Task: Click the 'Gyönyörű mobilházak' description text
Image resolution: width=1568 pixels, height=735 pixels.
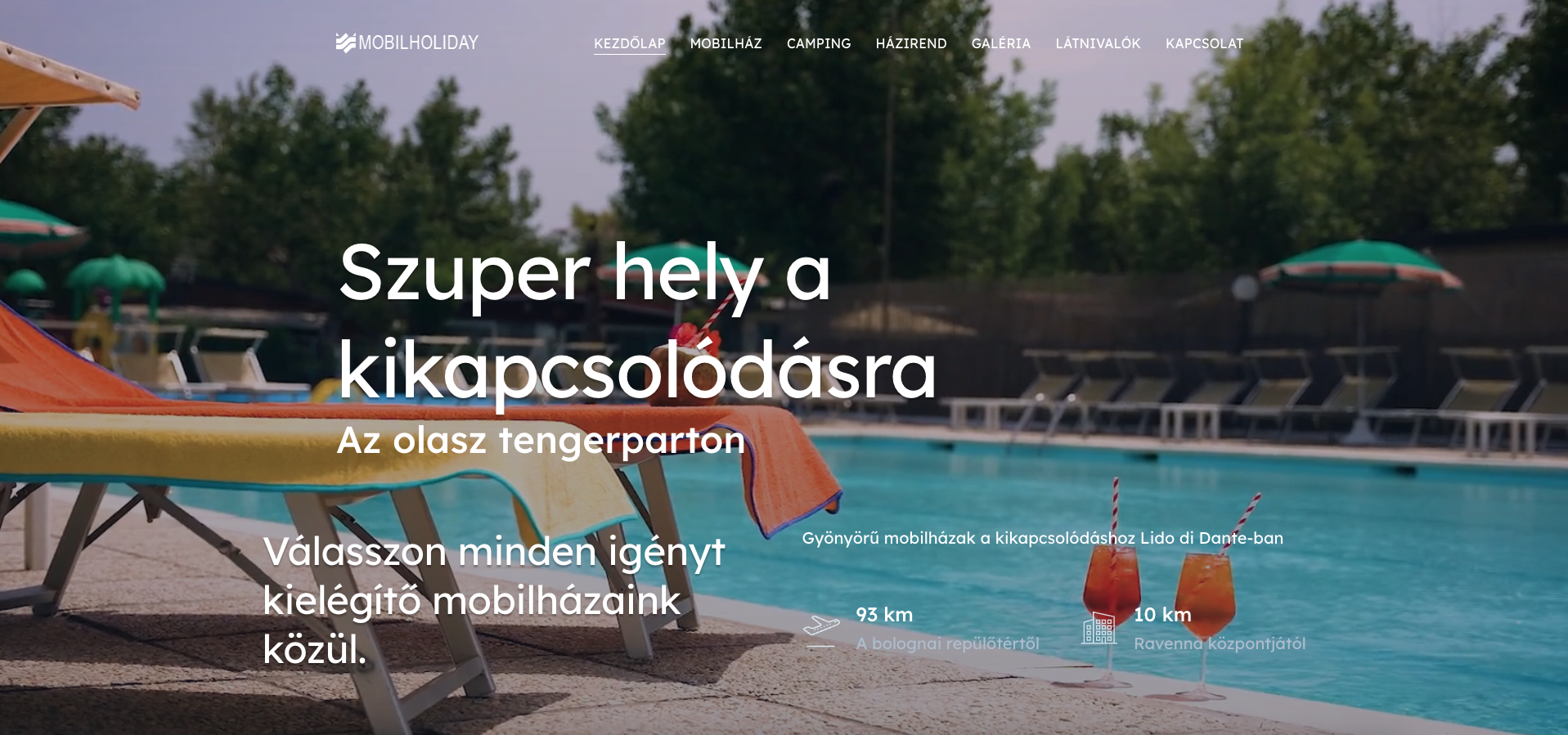Action: [x=1043, y=538]
